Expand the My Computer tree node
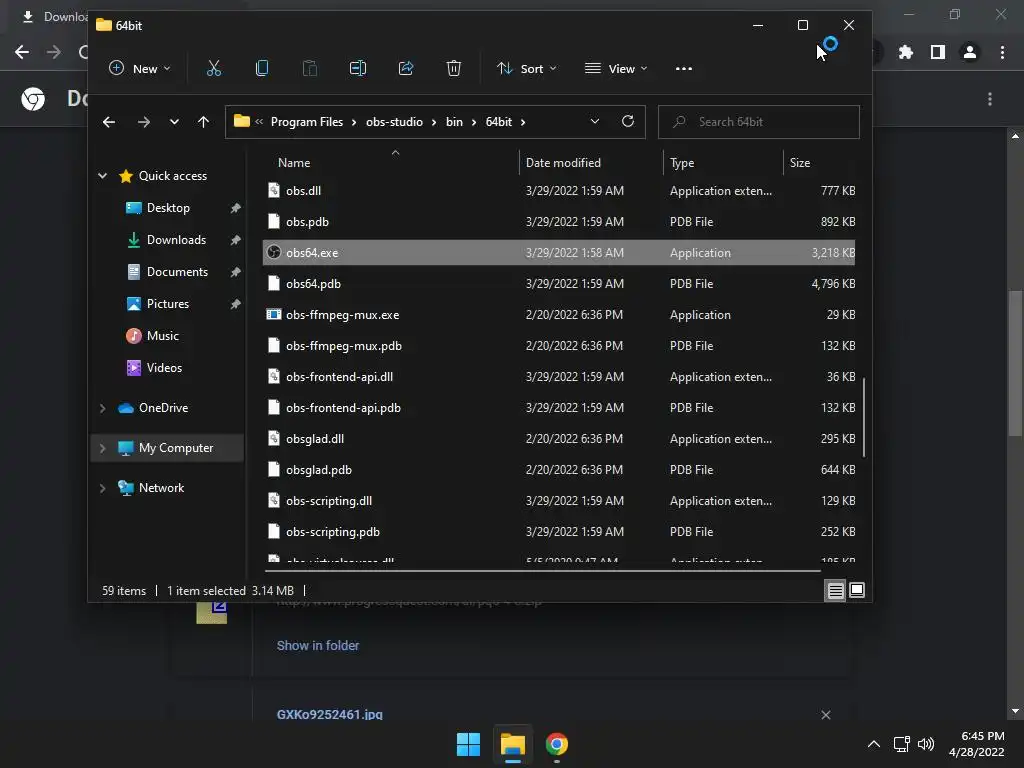 pyautogui.click(x=103, y=448)
